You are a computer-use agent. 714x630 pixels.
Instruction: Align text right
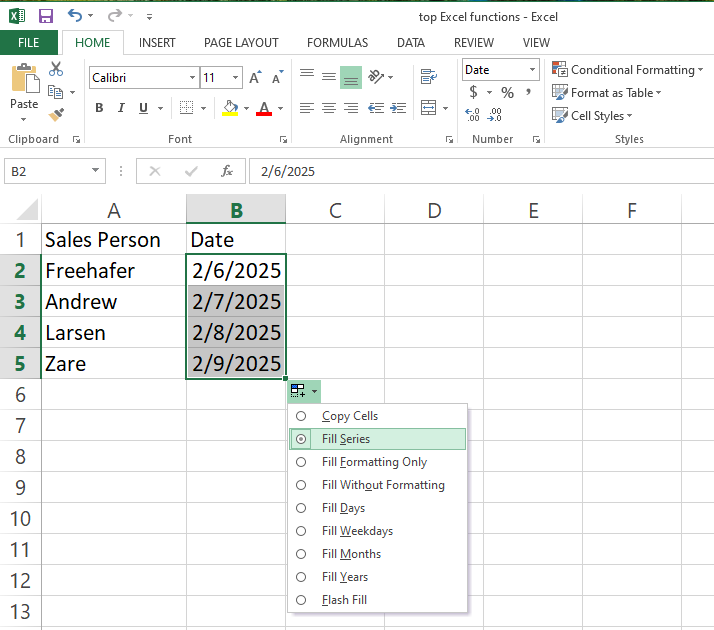point(351,108)
